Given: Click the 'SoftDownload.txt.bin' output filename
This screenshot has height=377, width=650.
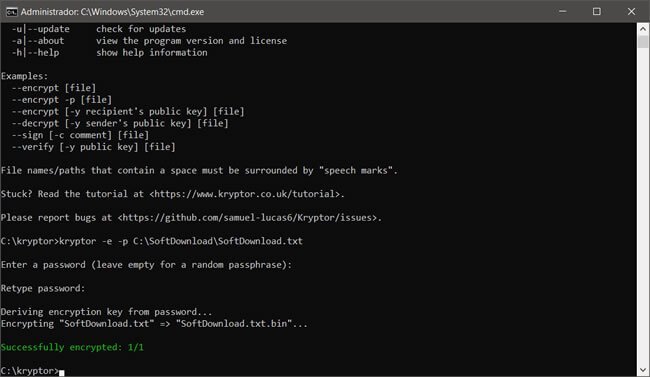Looking at the screenshot, I should coord(234,323).
